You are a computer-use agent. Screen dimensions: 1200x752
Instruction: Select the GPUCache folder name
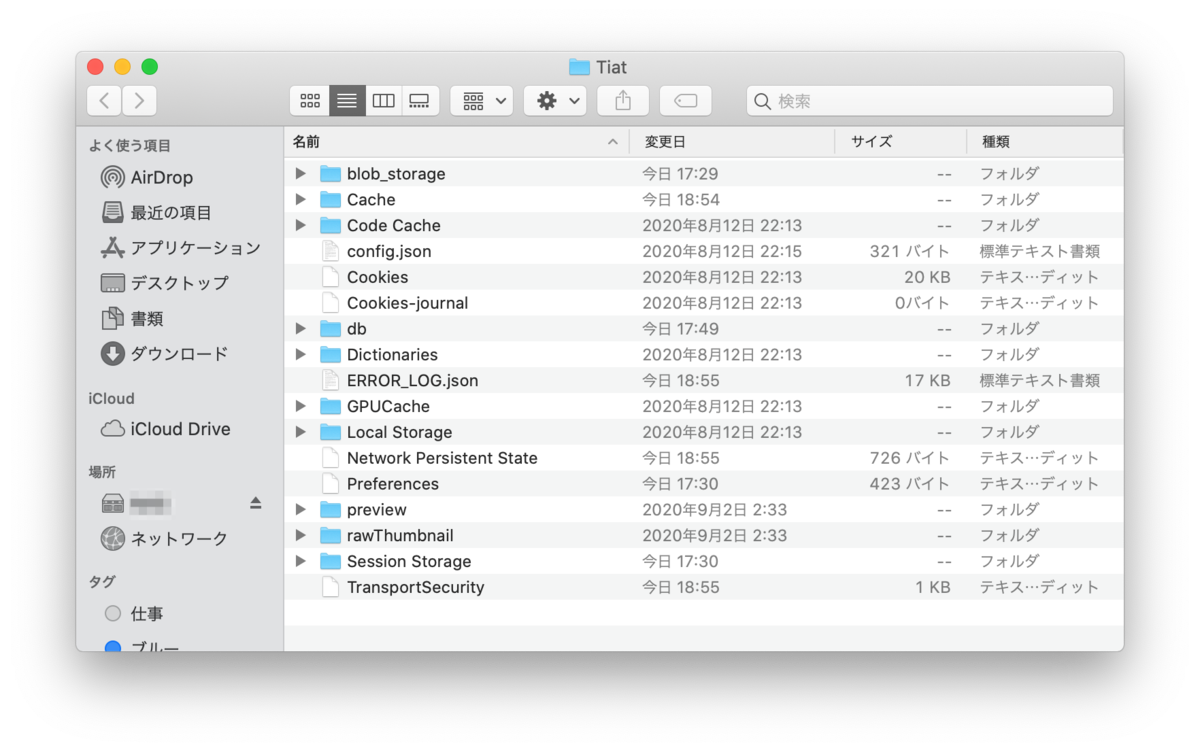point(388,407)
